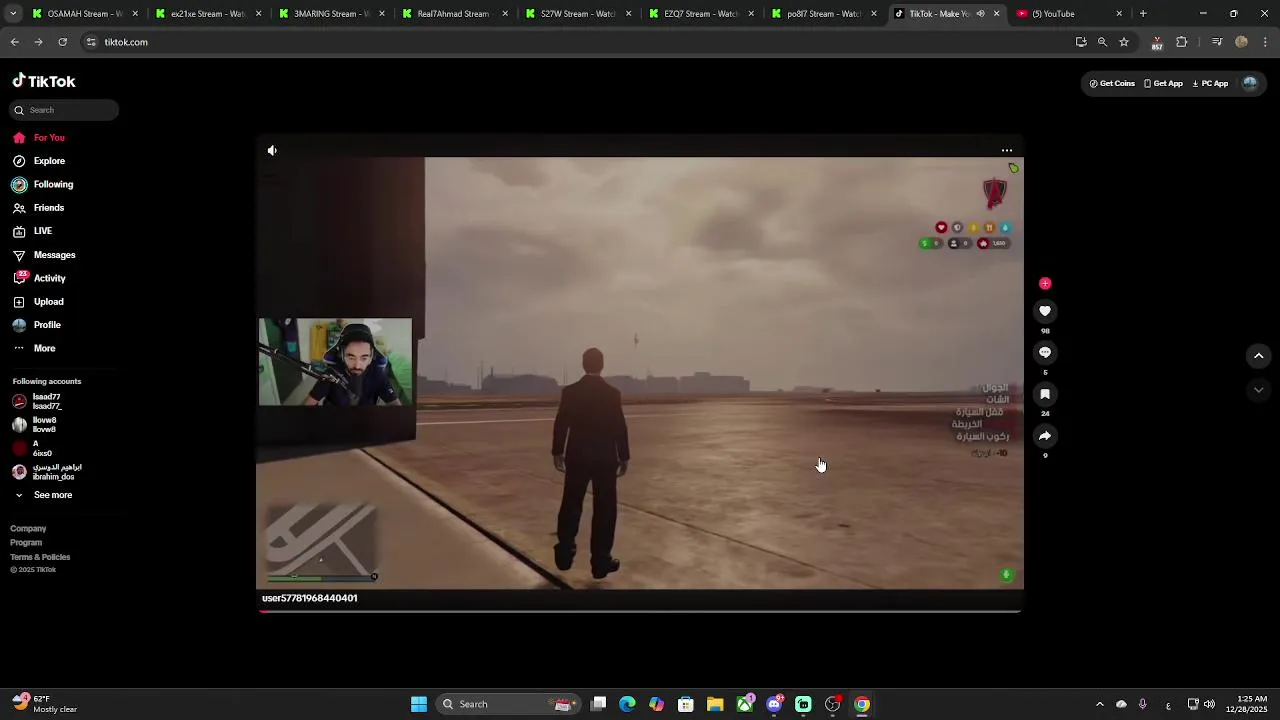Open uploader name user5778196844​0401
Screen dimensions: 1280x720
tap(309, 598)
